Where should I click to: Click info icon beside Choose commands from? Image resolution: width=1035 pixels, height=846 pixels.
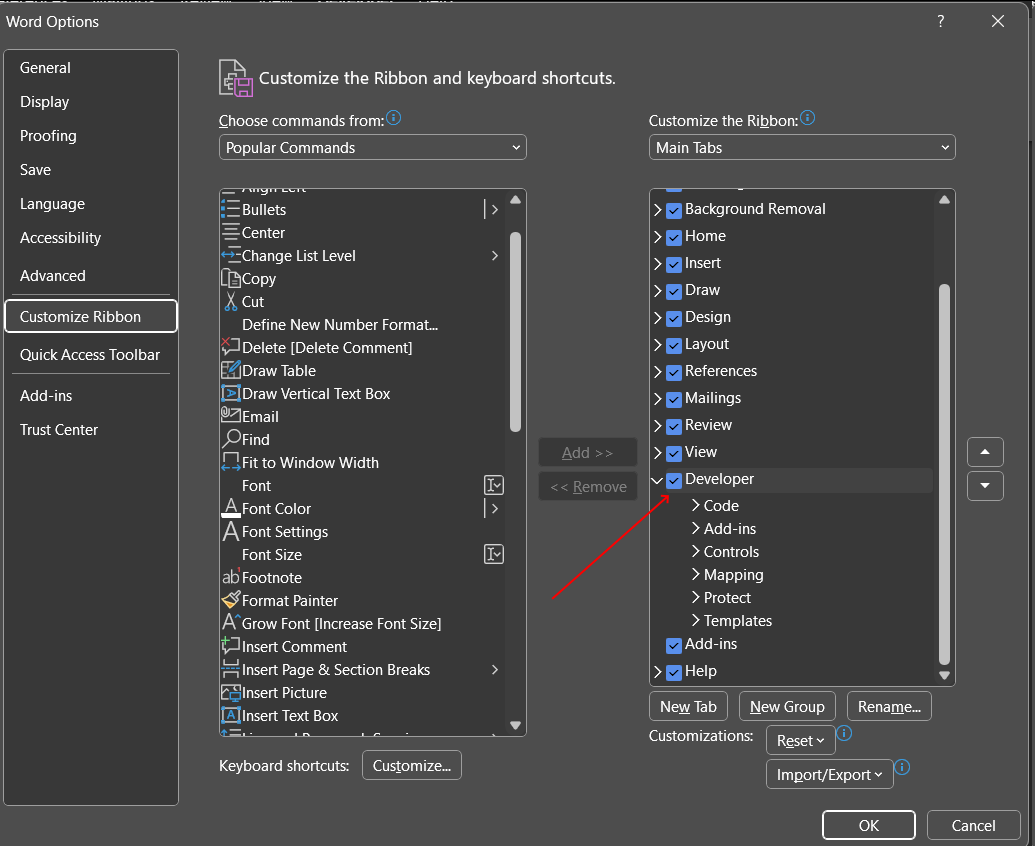pos(393,118)
